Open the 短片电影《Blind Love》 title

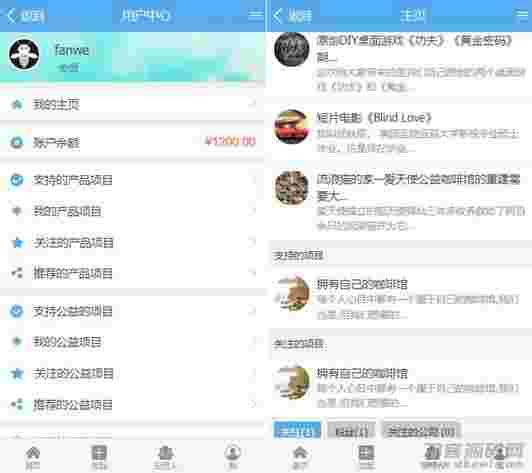pyautogui.click(x=374, y=118)
